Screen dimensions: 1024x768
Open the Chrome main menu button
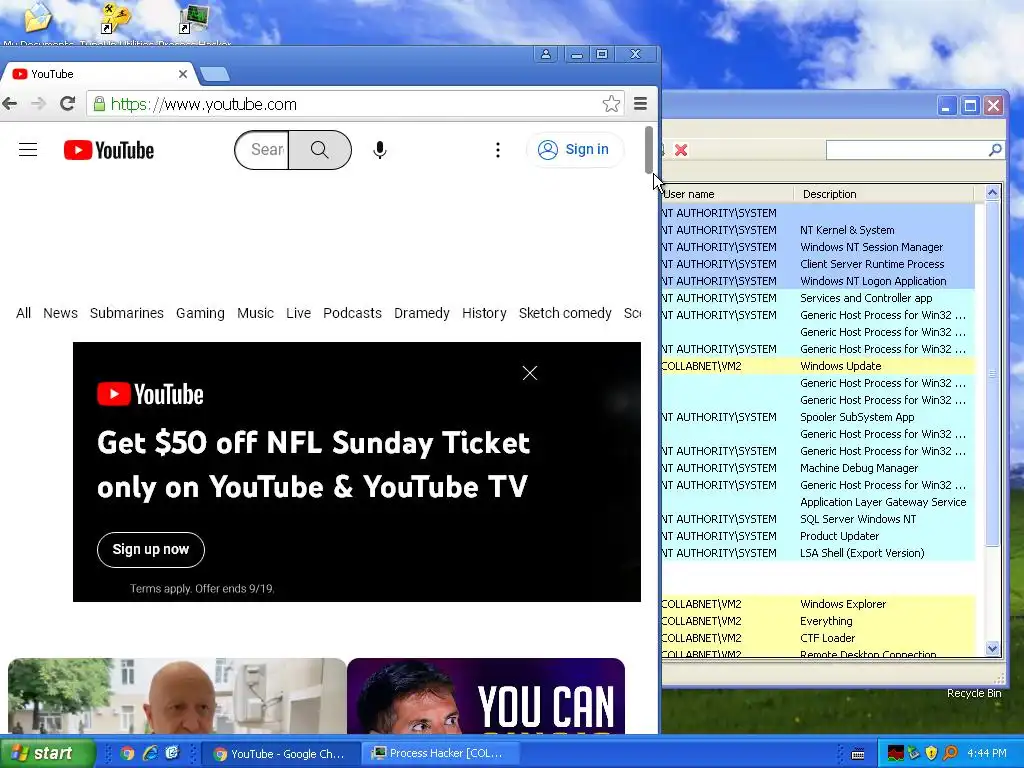(x=641, y=103)
